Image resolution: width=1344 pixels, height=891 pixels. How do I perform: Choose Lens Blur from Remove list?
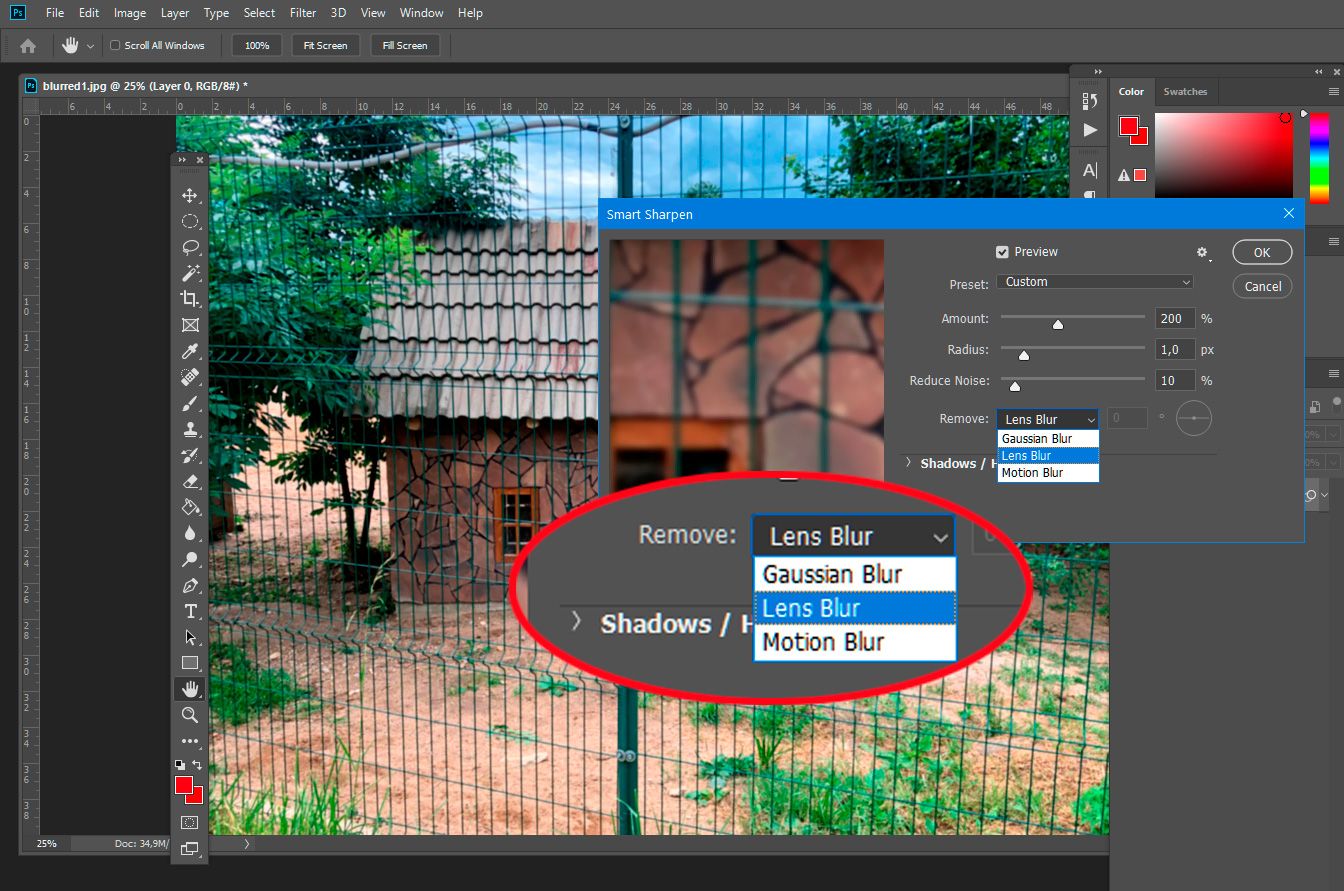pos(1048,456)
